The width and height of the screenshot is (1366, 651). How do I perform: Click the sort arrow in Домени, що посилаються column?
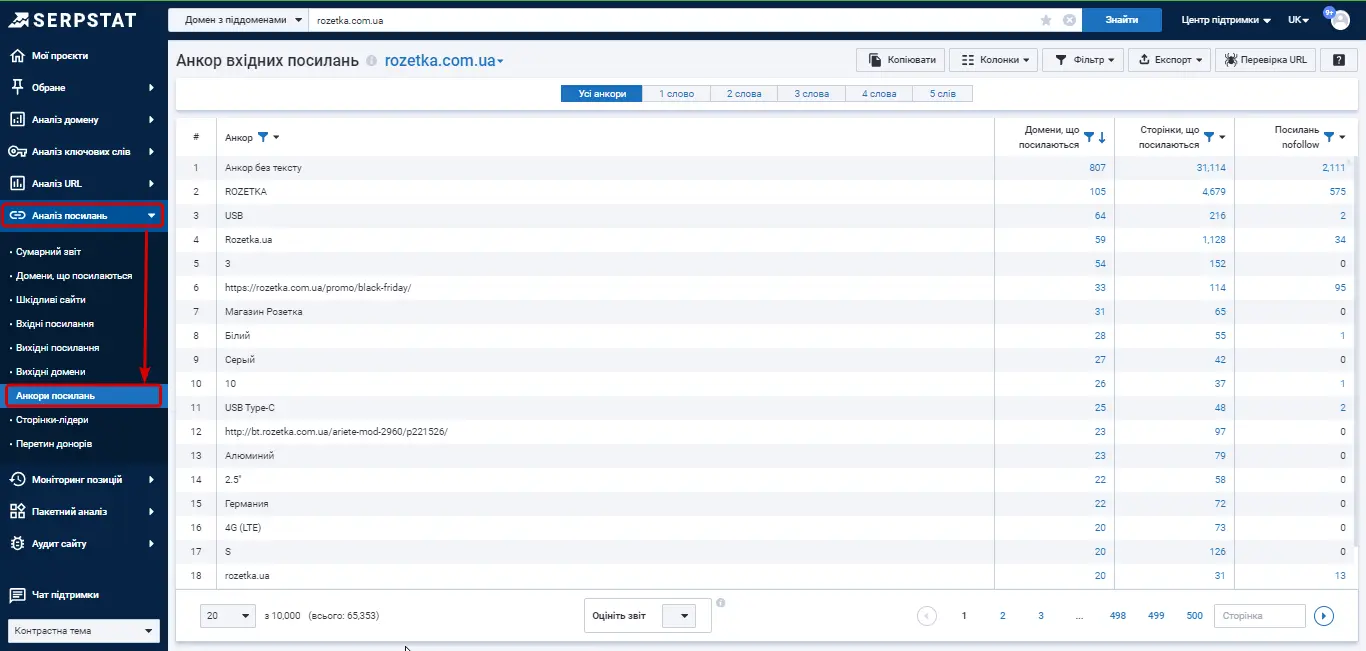tap(1102, 137)
